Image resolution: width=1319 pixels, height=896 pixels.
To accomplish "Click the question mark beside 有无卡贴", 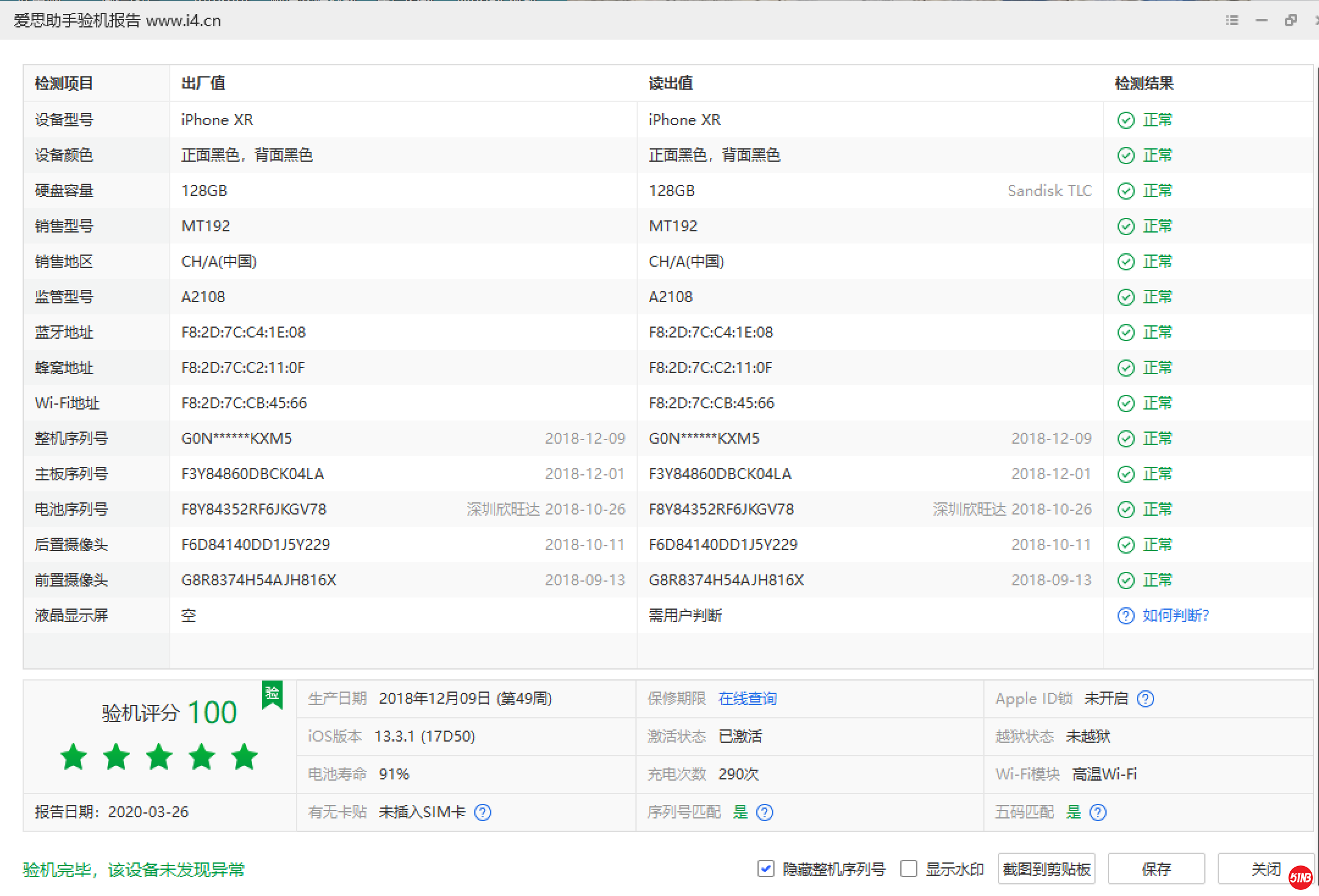I will coord(483,812).
